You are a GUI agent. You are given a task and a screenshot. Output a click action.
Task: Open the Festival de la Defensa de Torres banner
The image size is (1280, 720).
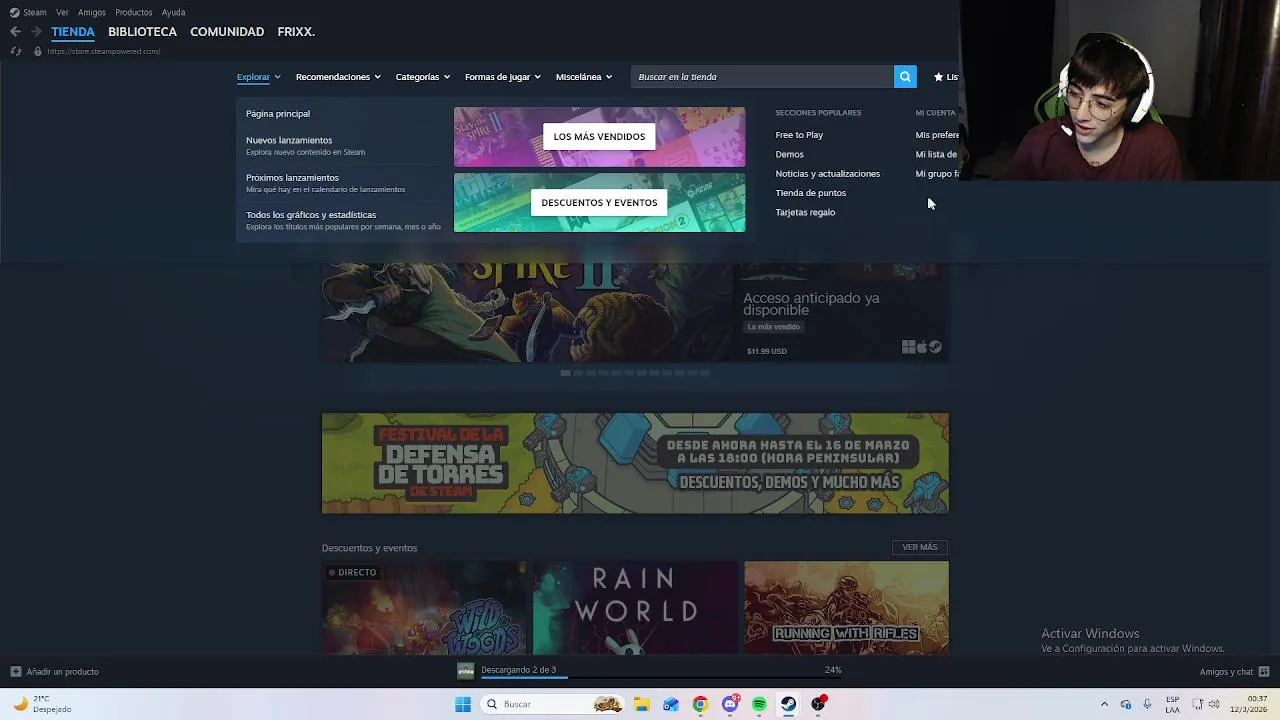635,463
